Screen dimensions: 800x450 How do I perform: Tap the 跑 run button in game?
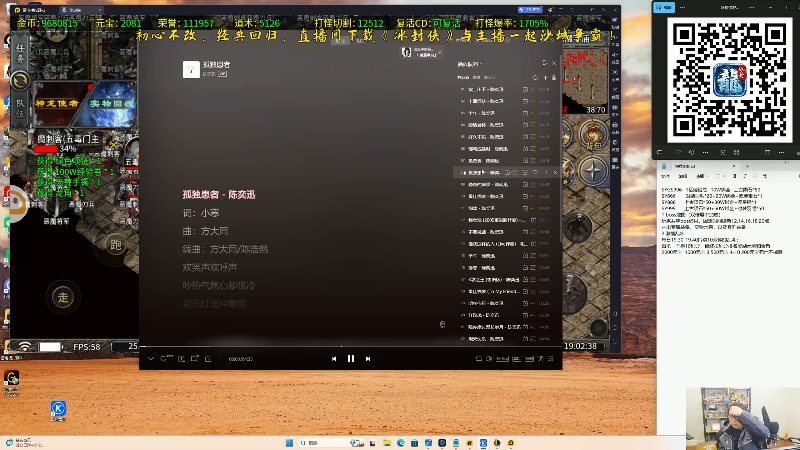116,245
